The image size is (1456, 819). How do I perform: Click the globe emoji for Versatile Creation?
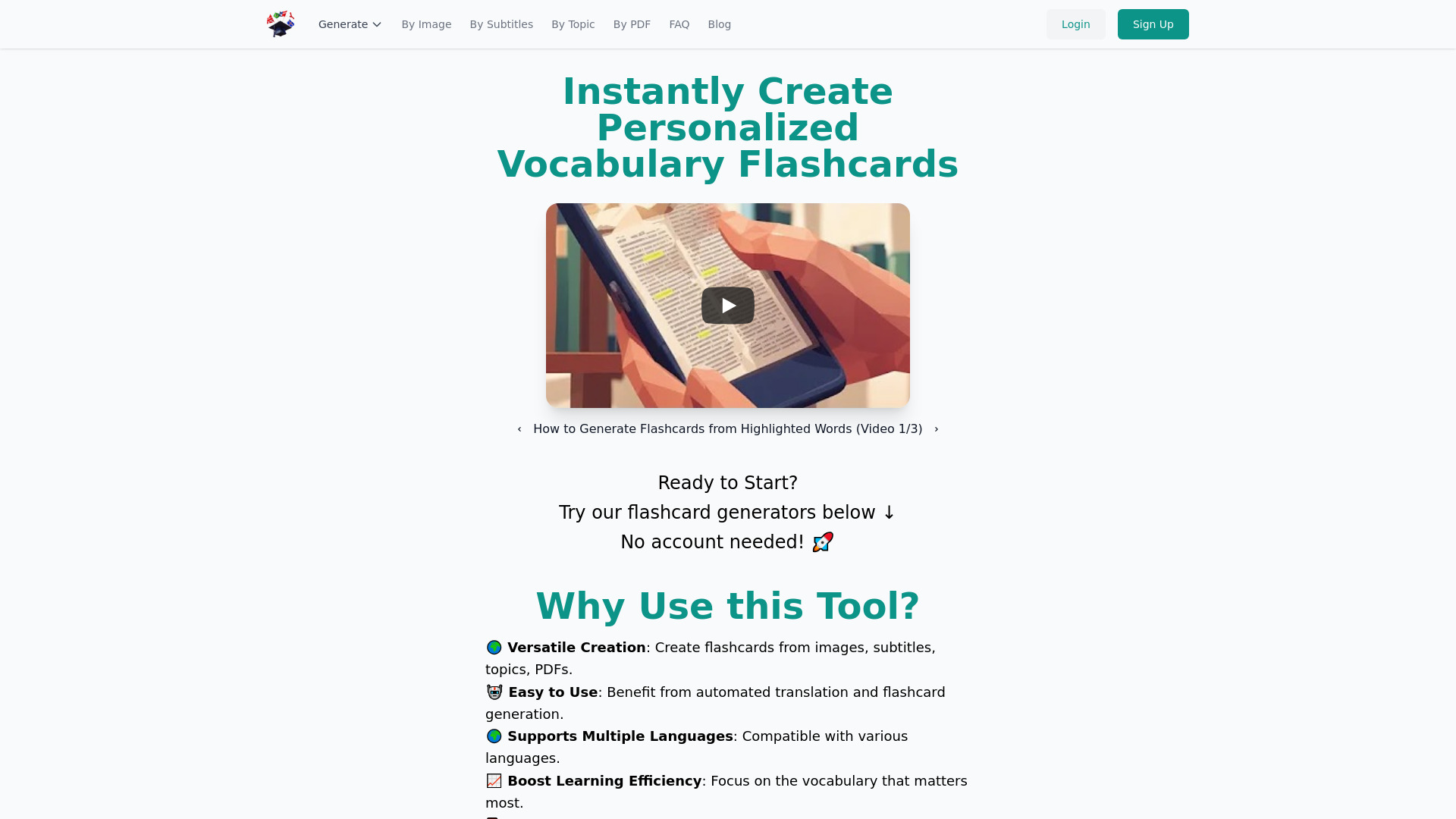coord(494,647)
